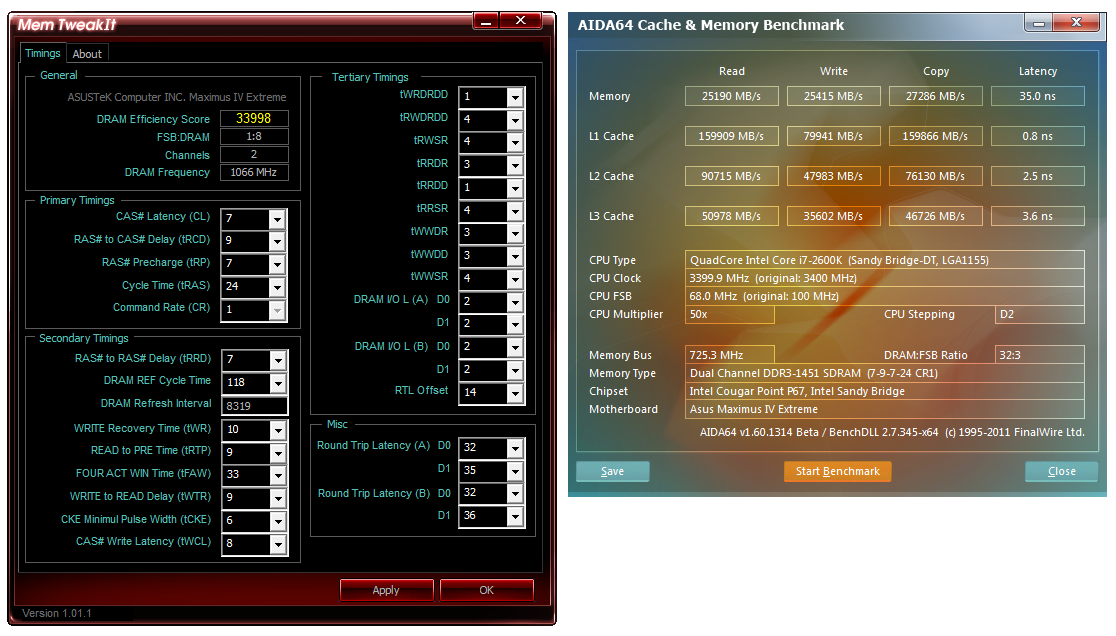This screenshot has height=636, width=1116.
Task: Open the Cycle Time (tRAS) dropdown
Action: click(277, 287)
